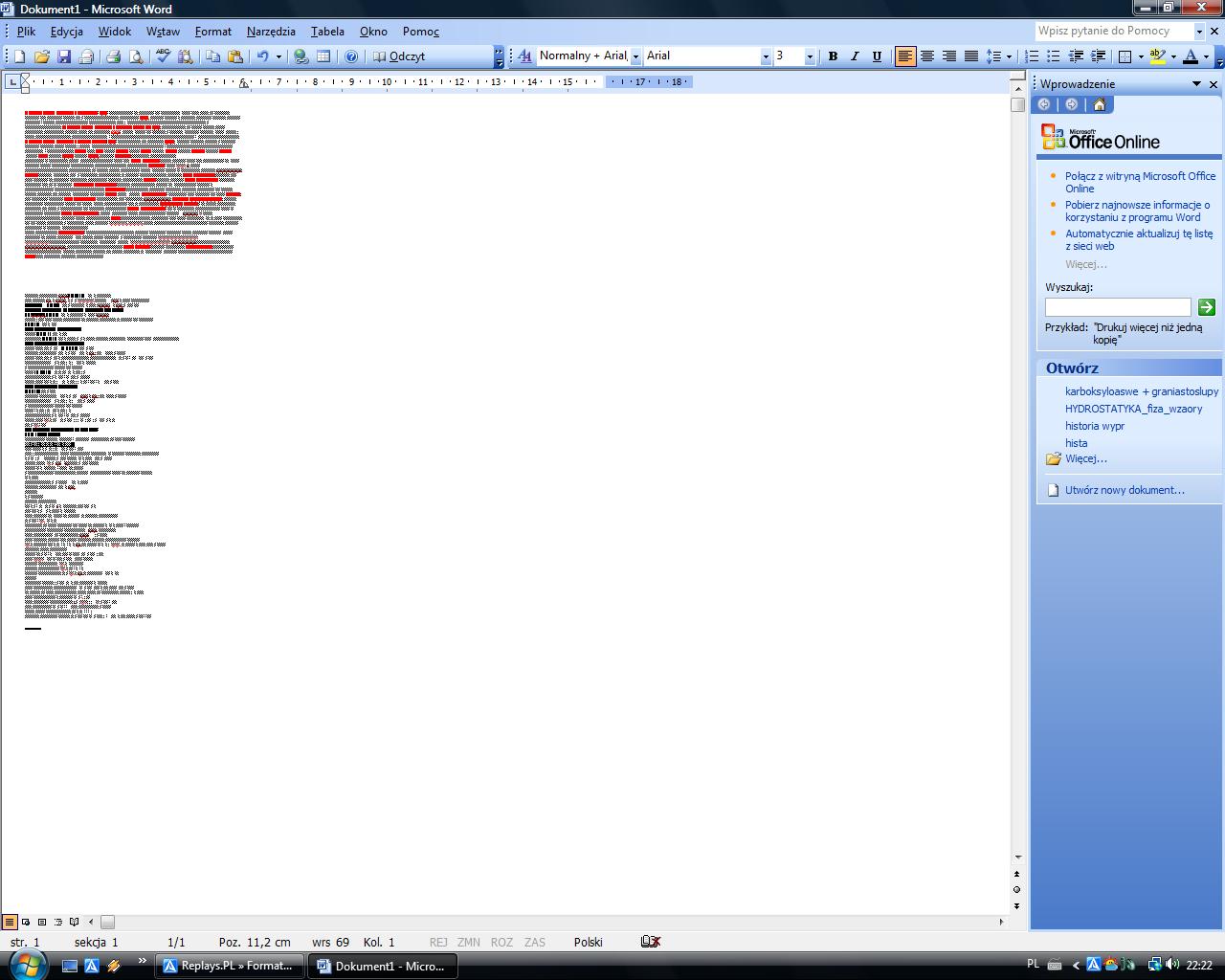
Task: Toggle Underline formatting
Action: (877, 56)
